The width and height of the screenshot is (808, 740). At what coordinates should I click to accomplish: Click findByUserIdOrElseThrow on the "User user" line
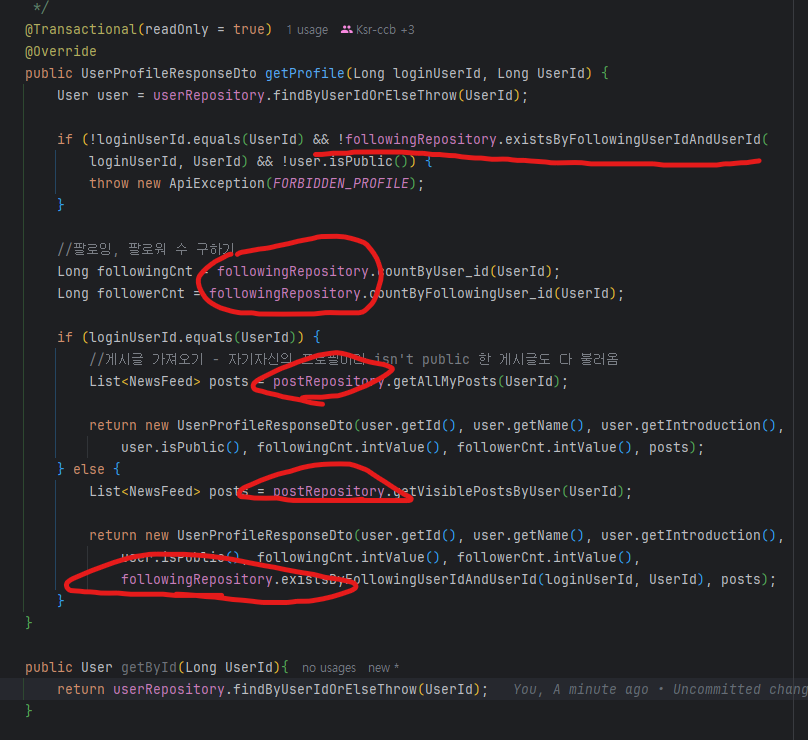coord(364,96)
